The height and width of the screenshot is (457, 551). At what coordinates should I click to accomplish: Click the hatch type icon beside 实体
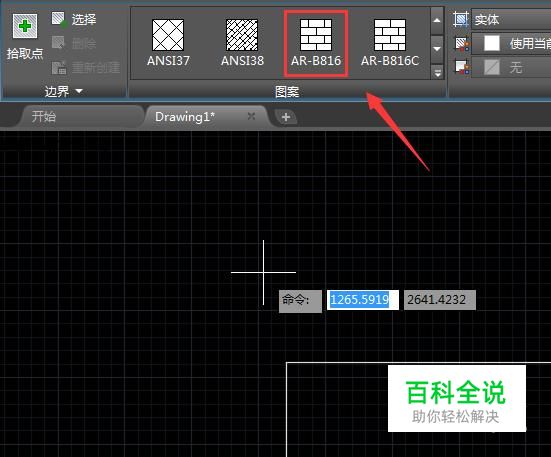[x=461, y=19]
